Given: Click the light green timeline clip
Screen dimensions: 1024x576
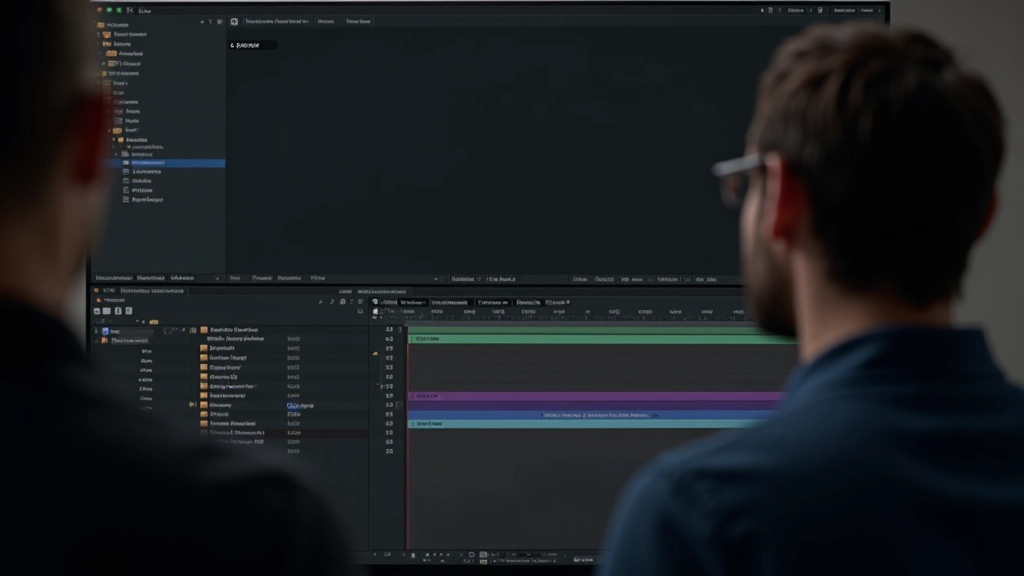Looking at the screenshot, I should coord(601,339).
